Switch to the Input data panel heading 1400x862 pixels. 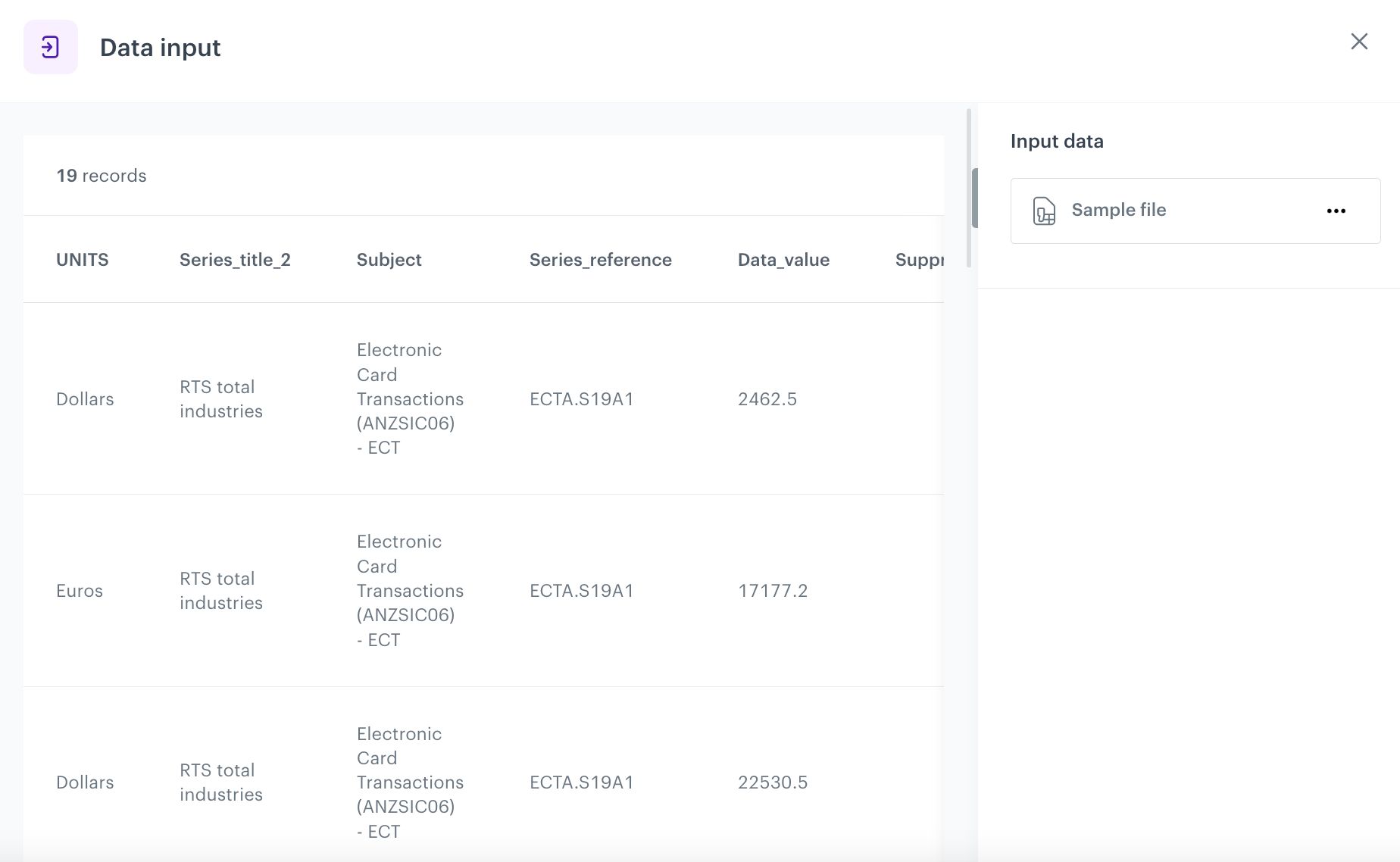pos(1056,141)
